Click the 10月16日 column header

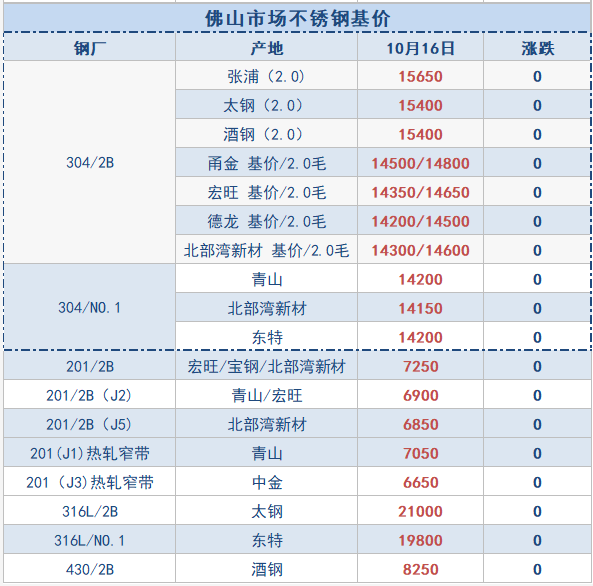tap(420, 48)
